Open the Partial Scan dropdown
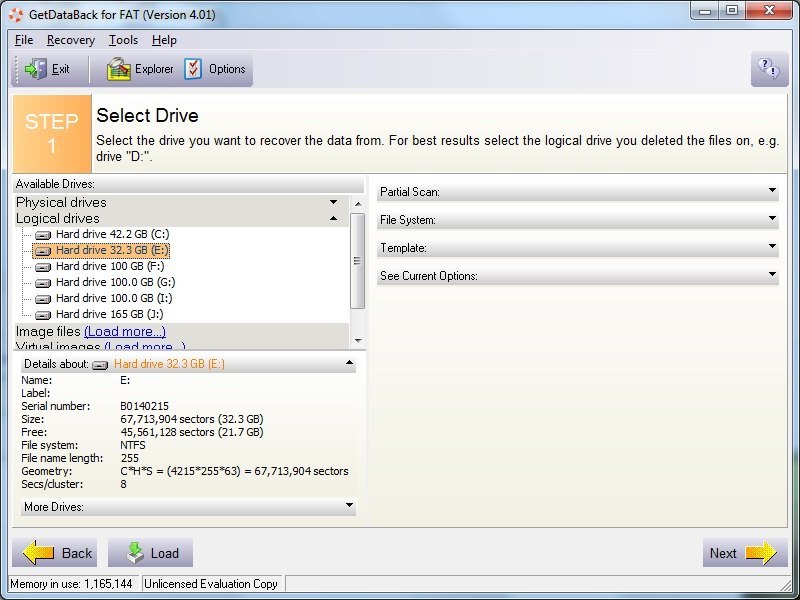Viewport: 800px width, 600px height. point(772,191)
